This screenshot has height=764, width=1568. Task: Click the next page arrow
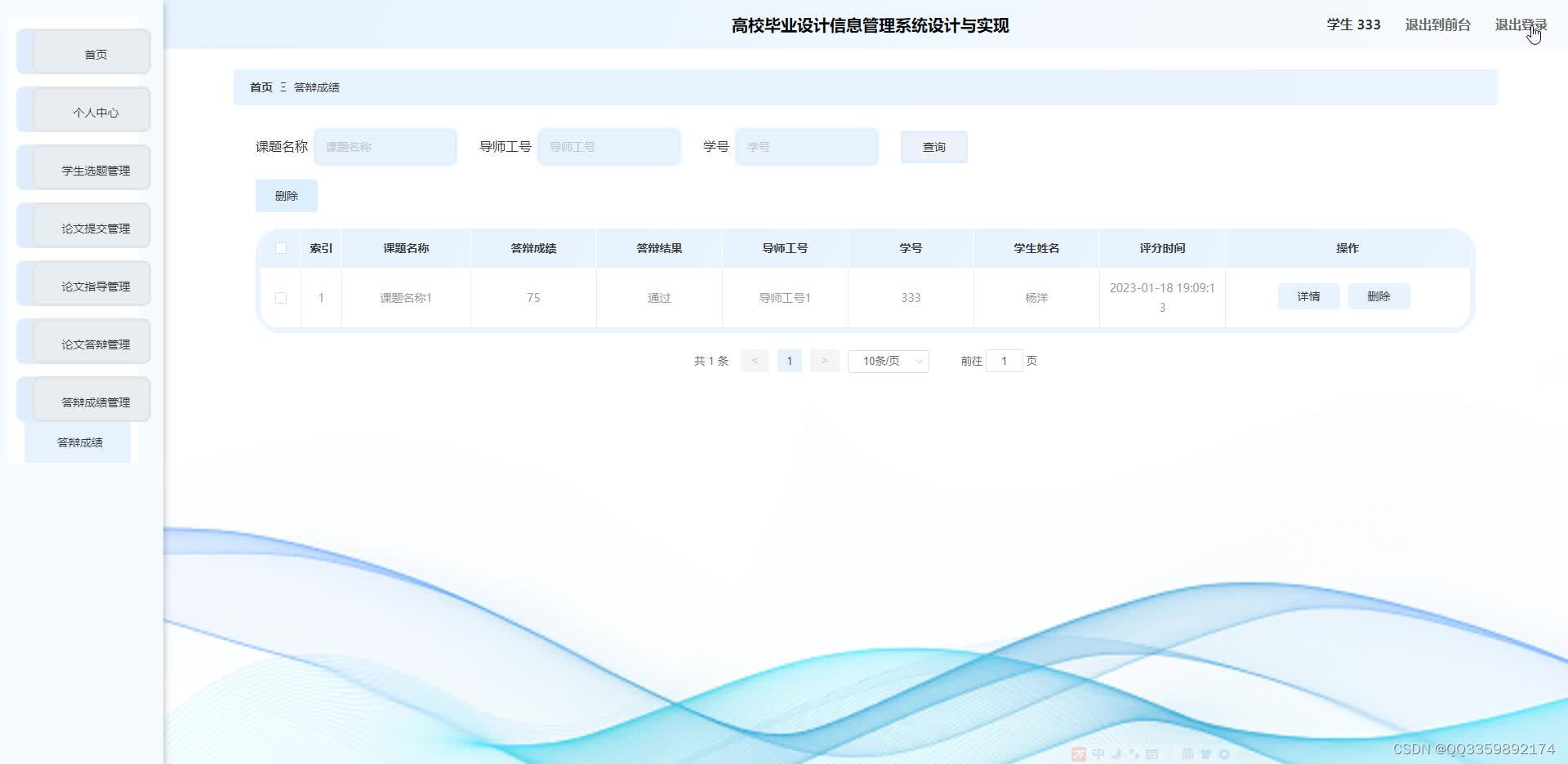pyautogui.click(x=825, y=361)
